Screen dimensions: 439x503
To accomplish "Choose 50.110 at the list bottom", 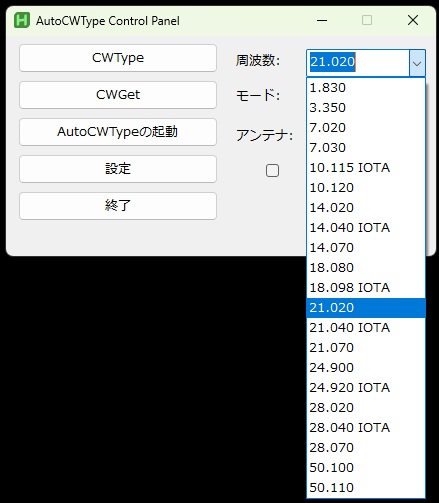I will pyautogui.click(x=366, y=488).
